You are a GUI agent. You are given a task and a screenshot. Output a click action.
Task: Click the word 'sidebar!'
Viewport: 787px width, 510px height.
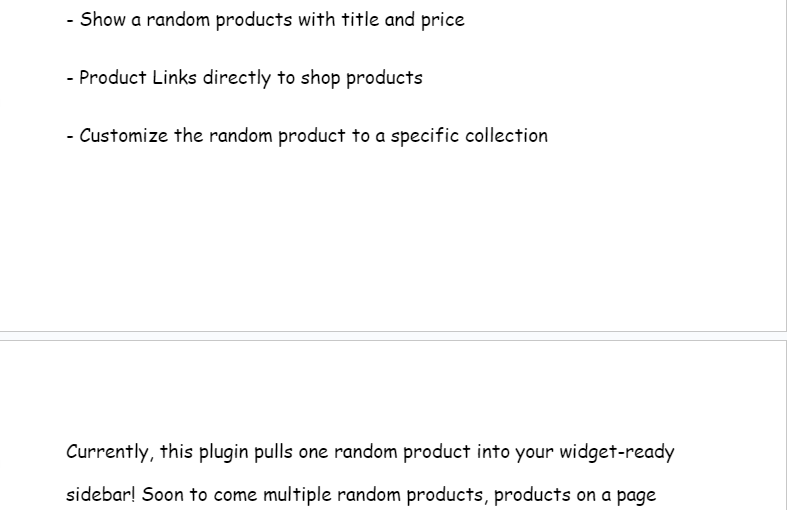pos(100,495)
